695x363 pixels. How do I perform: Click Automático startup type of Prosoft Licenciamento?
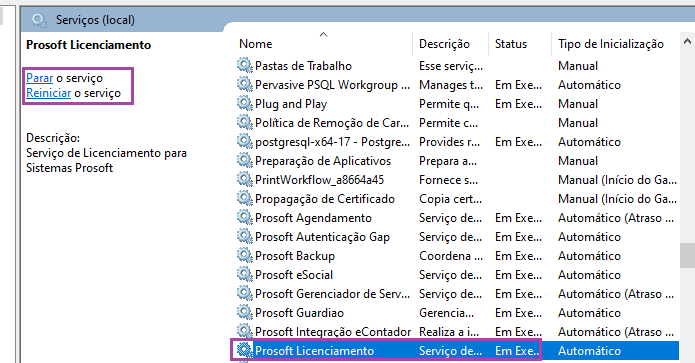coord(589,351)
